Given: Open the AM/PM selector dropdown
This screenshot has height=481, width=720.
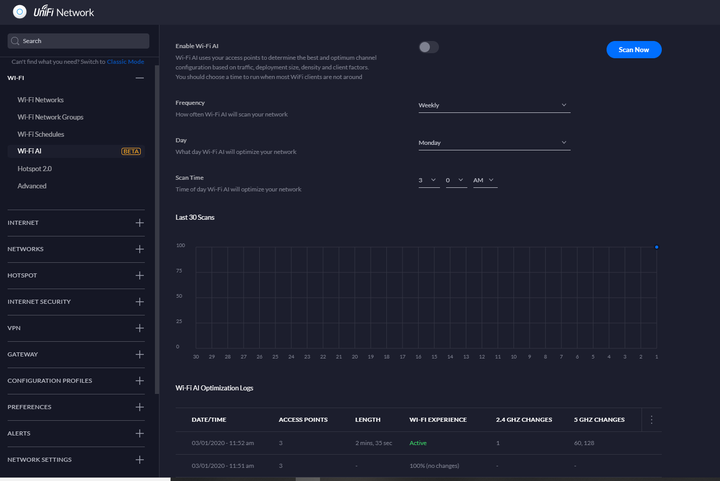Looking at the screenshot, I should point(485,180).
